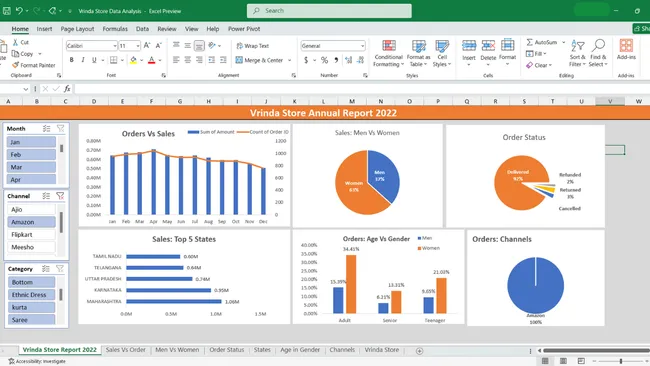Apply Italic formatting
The height and width of the screenshot is (366, 650).
pyautogui.click(x=83, y=60)
